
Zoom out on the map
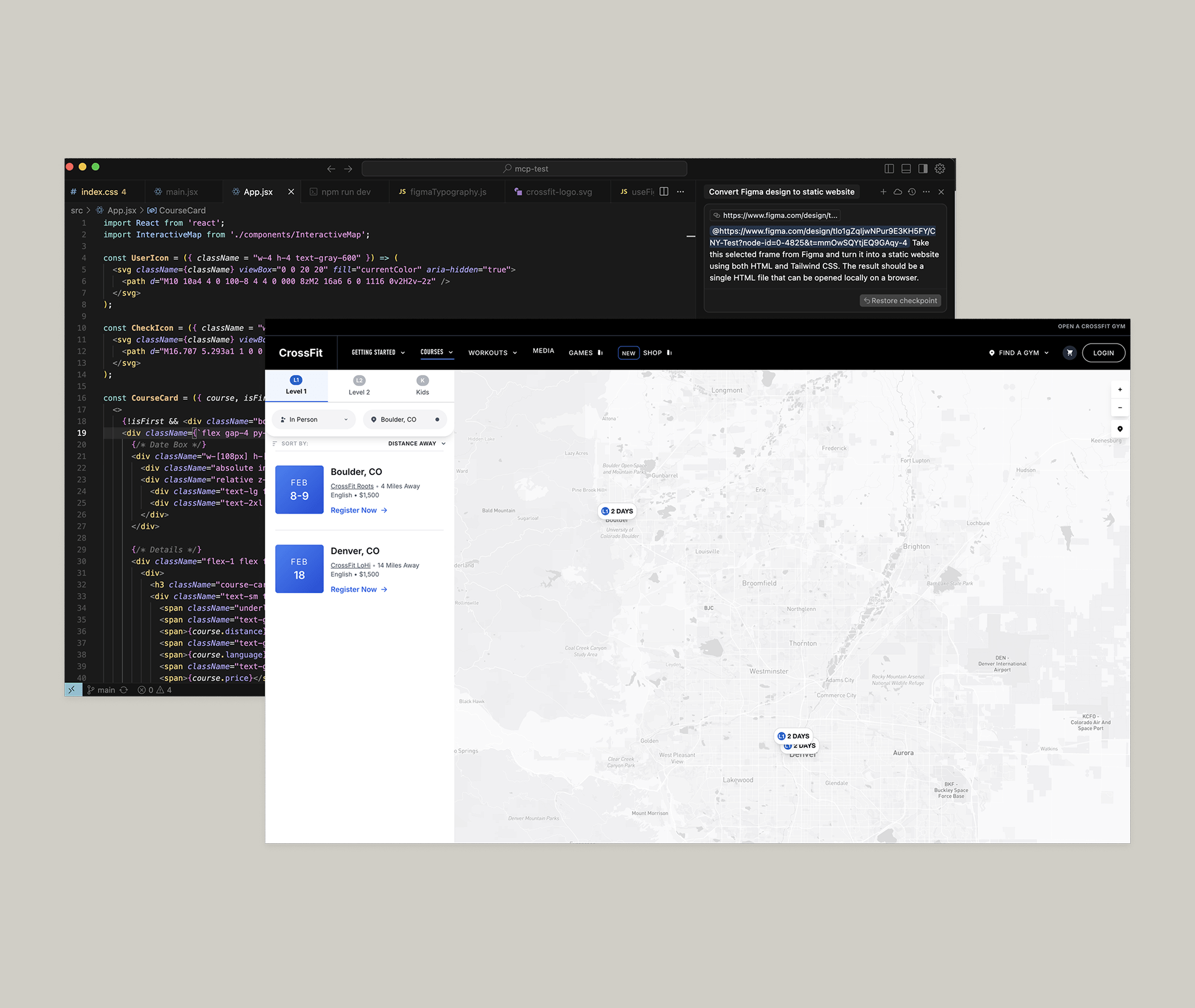coord(1120,408)
